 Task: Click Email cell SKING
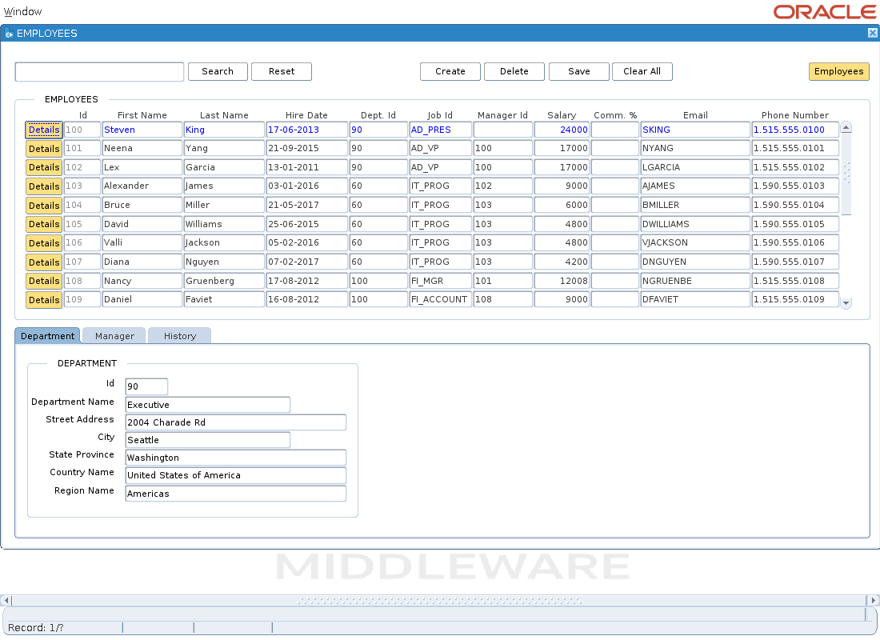click(x=695, y=130)
